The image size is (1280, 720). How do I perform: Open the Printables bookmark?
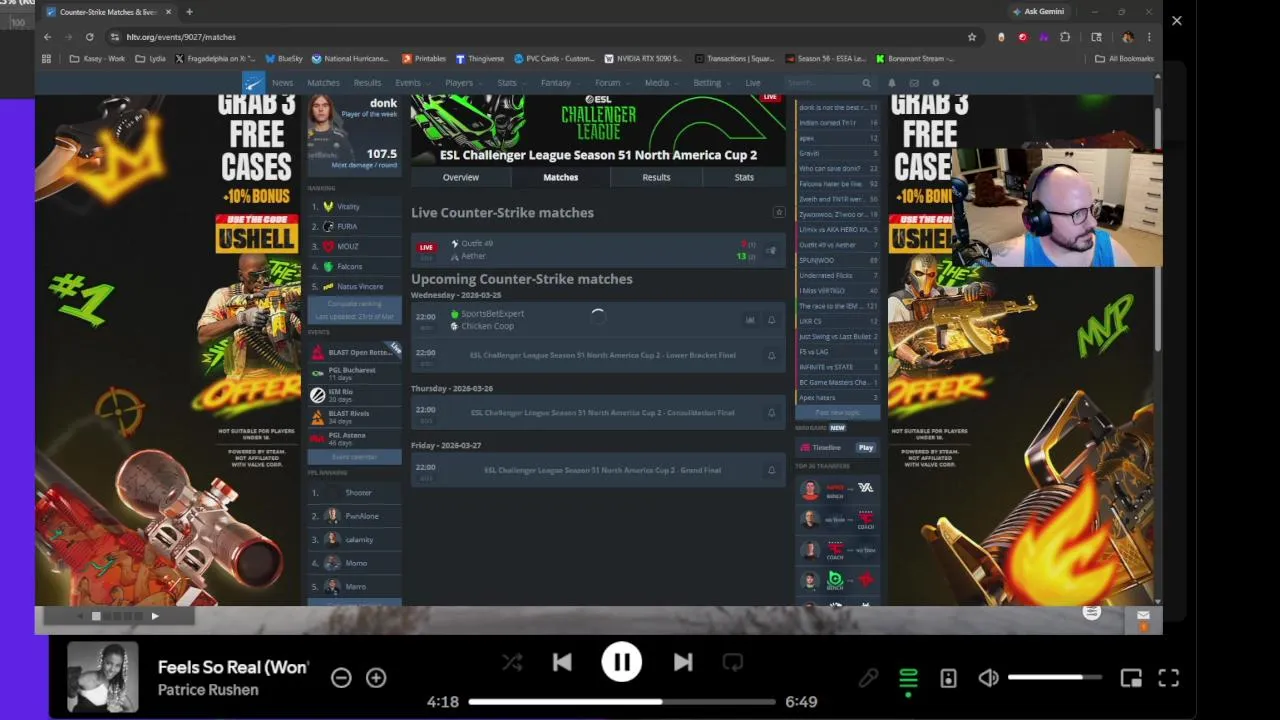point(424,59)
